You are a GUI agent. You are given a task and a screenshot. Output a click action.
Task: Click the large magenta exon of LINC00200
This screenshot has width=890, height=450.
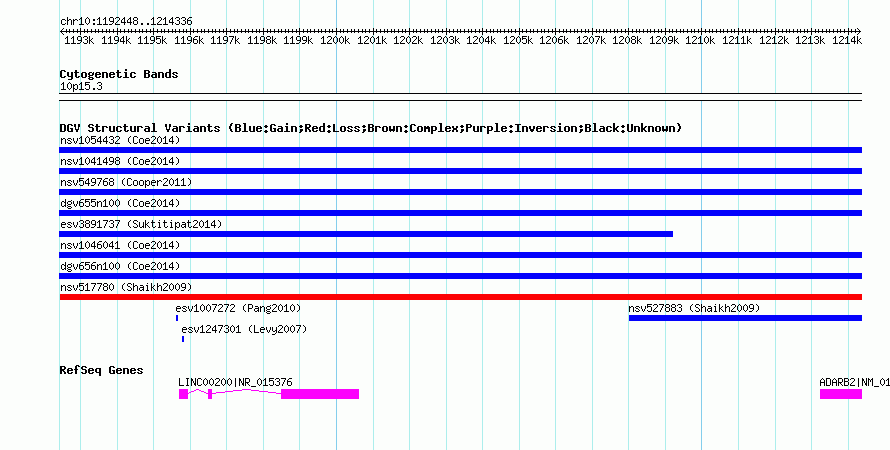click(x=320, y=394)
